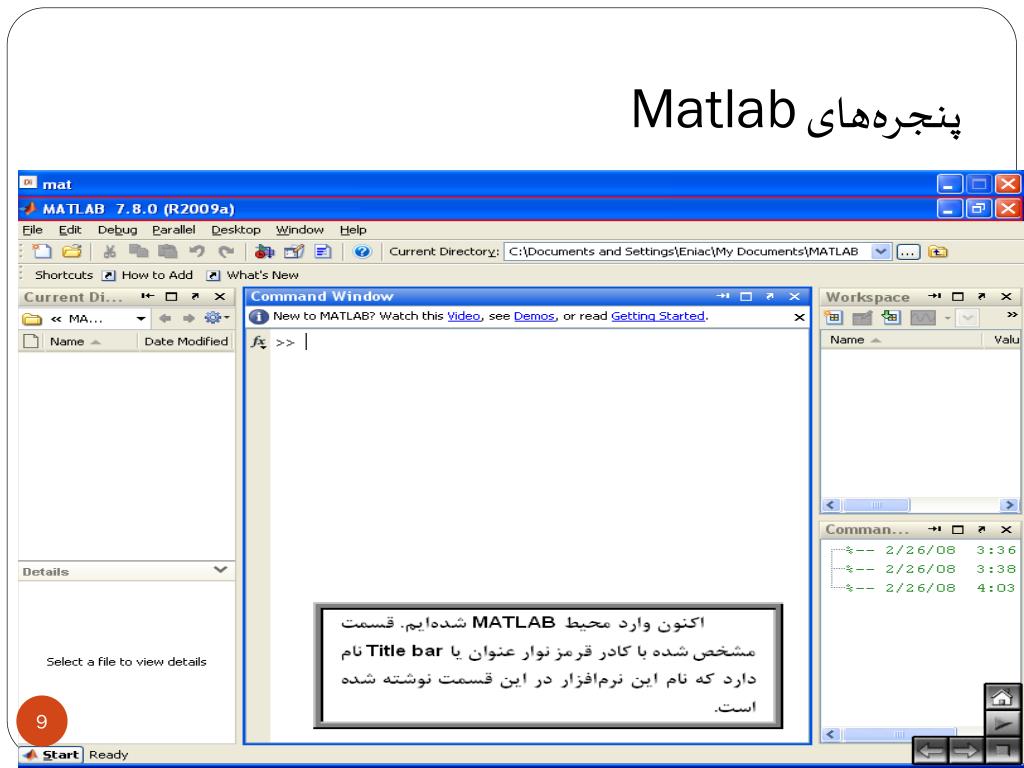Click the Open file toolbar icon
This screenshot has width=1024, height=768.
(72, 251)
